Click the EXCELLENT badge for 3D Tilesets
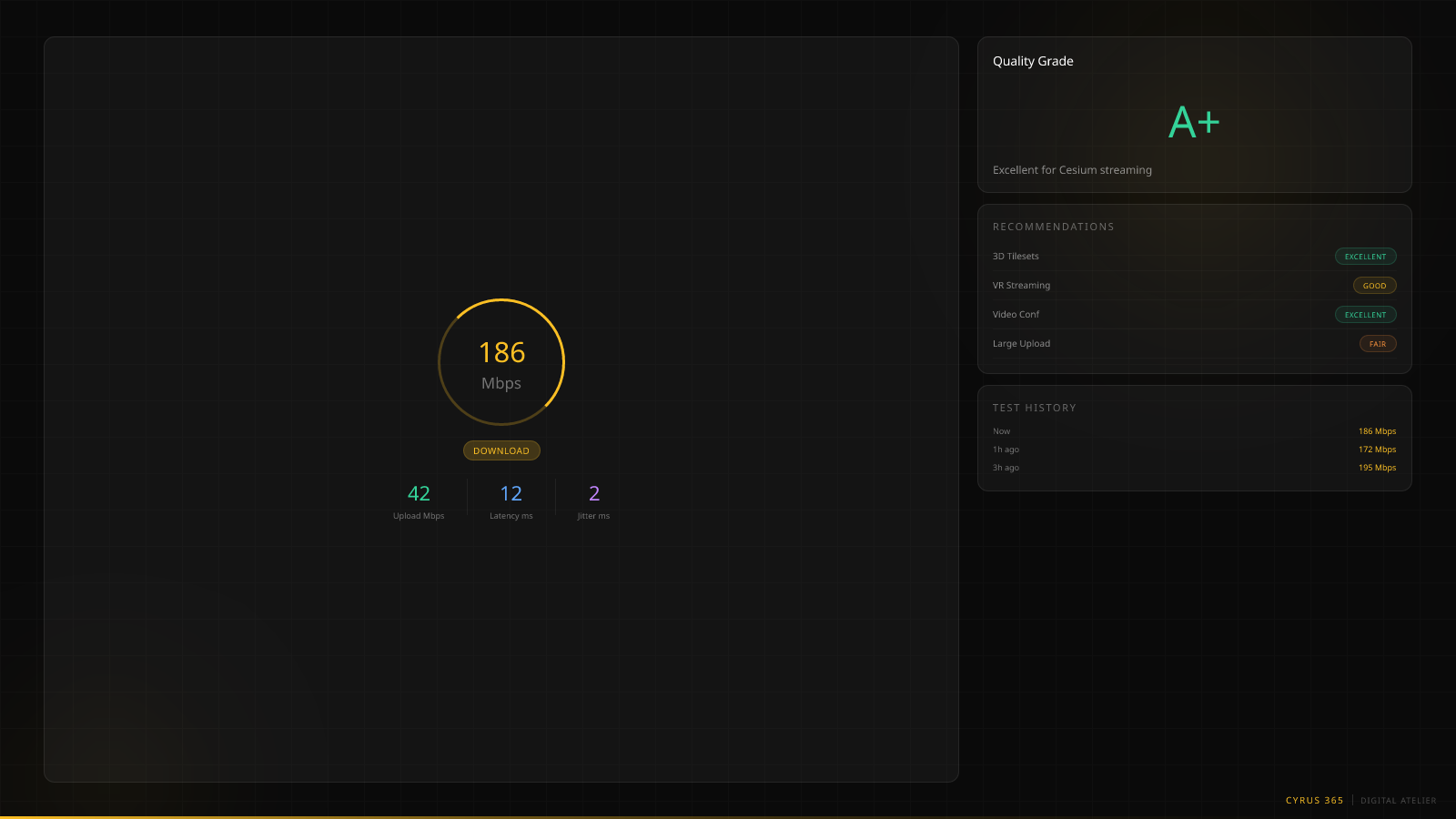 pos(1365,257)
